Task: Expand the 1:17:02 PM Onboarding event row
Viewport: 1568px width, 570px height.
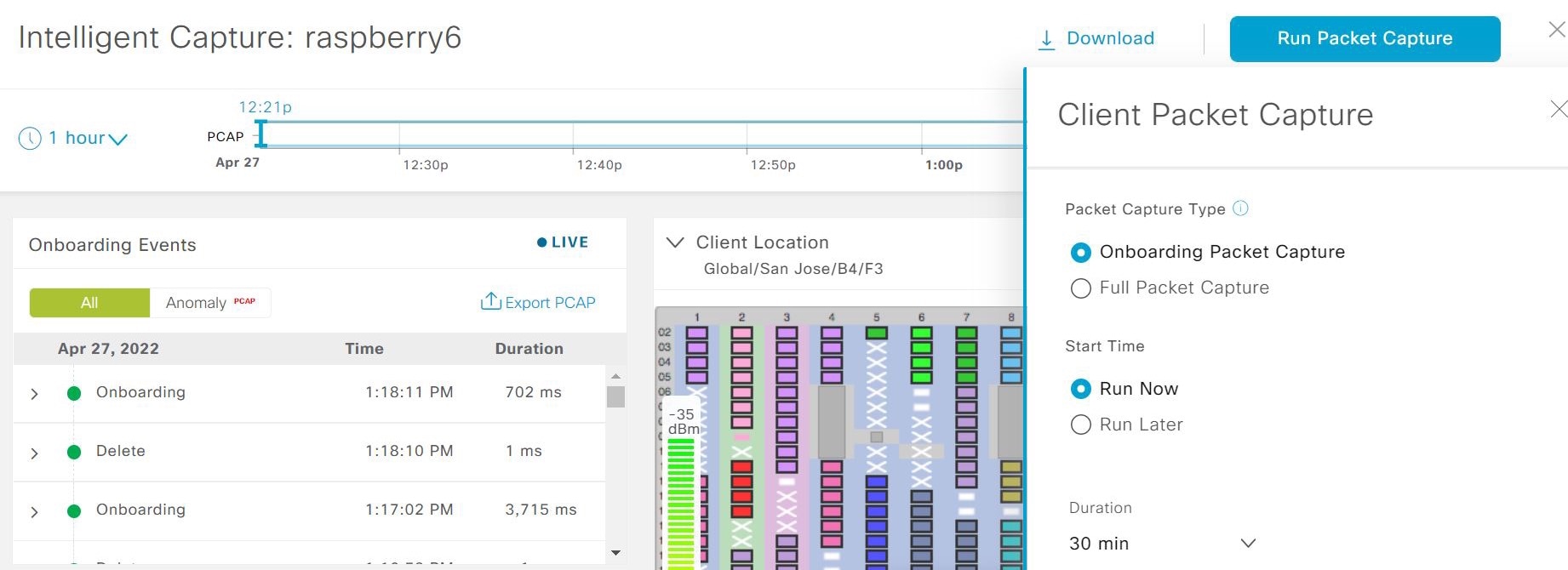Action: 34,511
